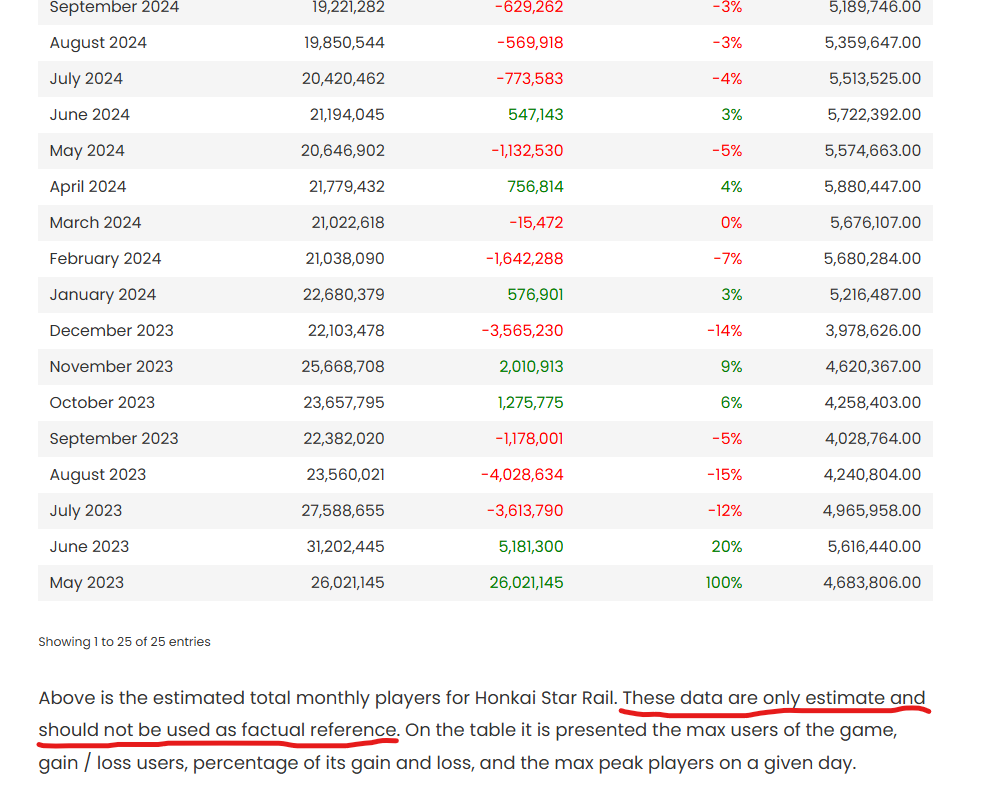The height and width of the screenshot is (792, 986).
Task: Click the loss value -773,583
Action: coord(530,79)
